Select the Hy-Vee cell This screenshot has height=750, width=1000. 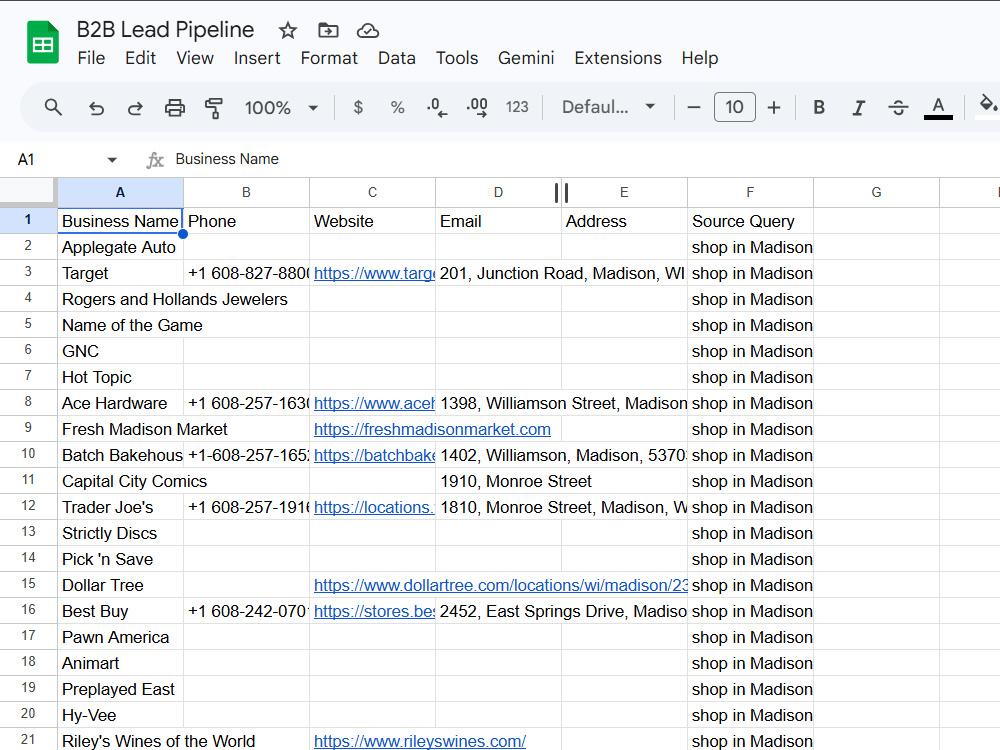coord(121,715)
